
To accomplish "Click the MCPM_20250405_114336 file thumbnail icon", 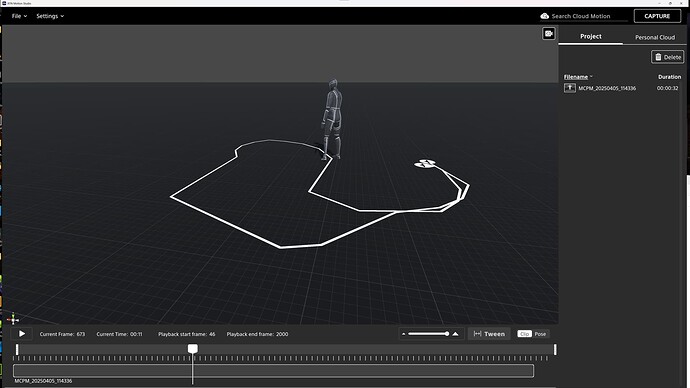I will tap(569, 88).
